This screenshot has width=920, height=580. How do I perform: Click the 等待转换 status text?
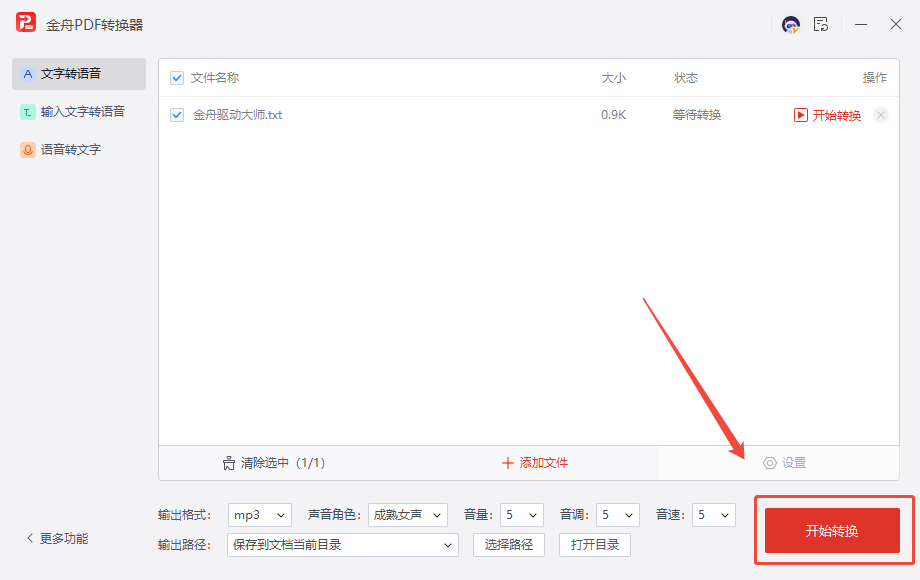[696, 115]
